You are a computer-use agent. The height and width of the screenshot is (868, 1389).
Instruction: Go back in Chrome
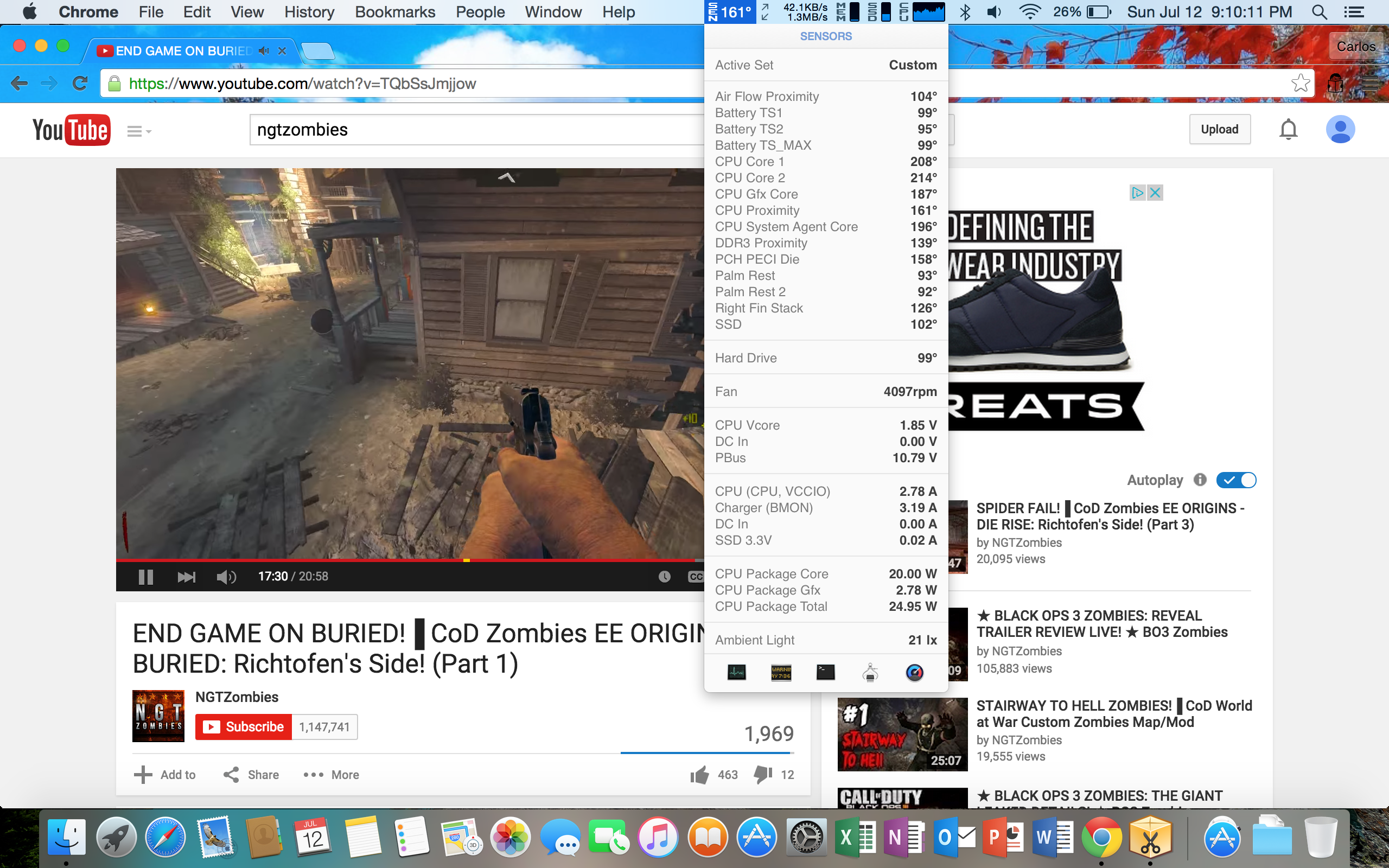19,83
